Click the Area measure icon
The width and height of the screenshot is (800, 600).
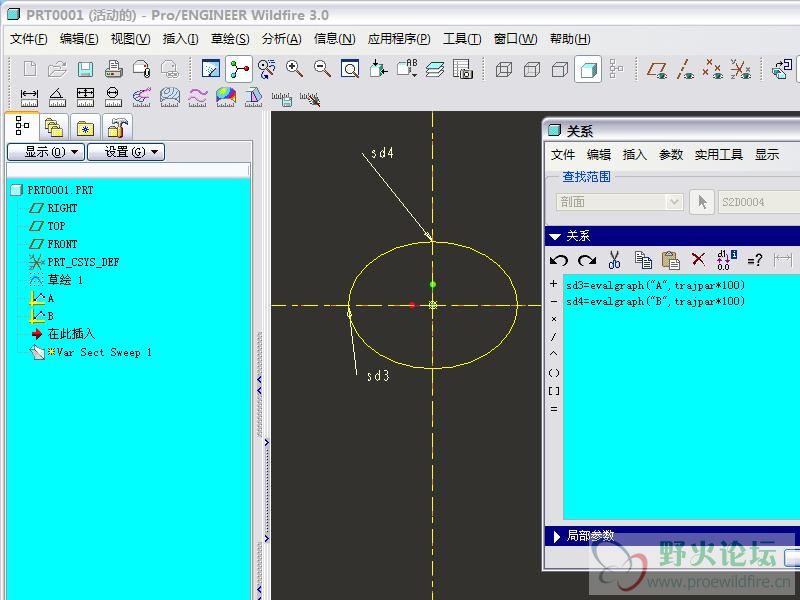click(85, 97)
